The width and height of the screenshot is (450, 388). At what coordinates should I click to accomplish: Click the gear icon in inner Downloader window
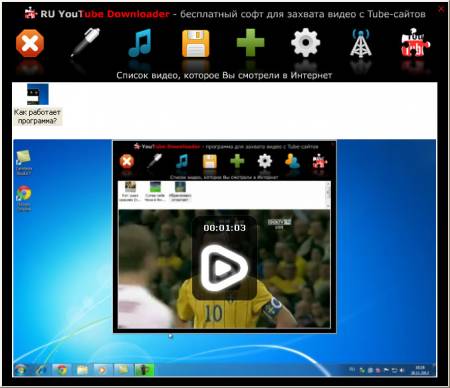pos(265,161)
